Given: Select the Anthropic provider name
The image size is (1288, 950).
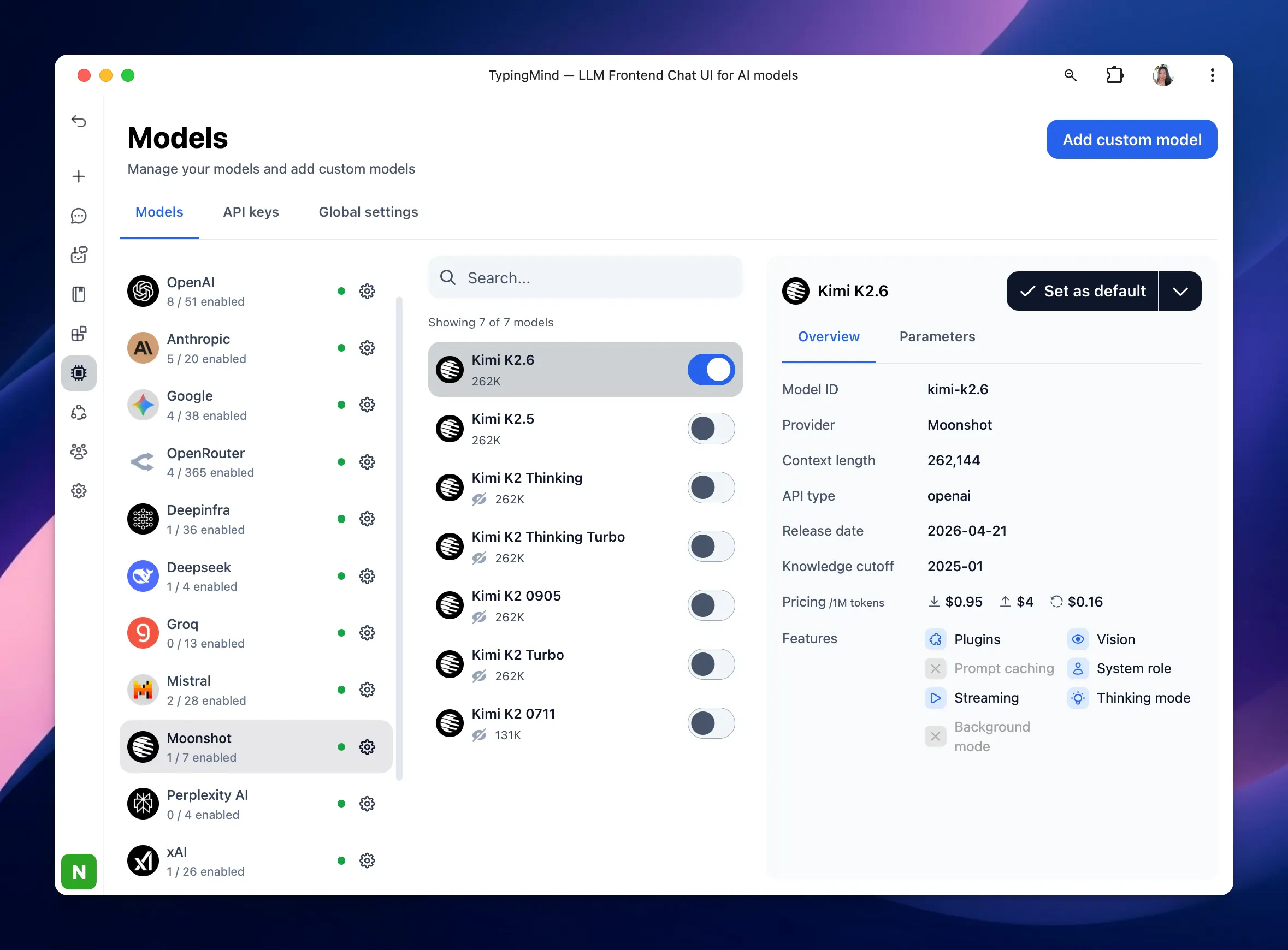Looking at the screenshot, I should [x=198, y=339].
